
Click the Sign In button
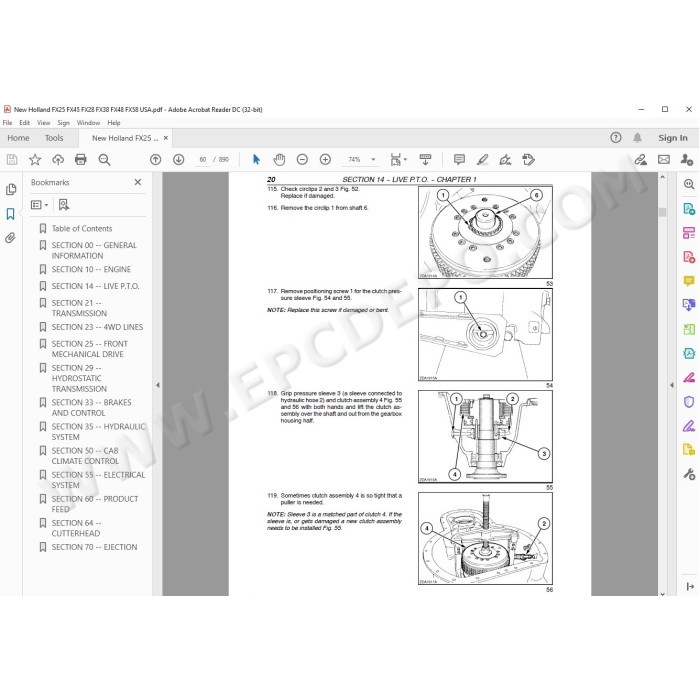[x=673, y=138]
